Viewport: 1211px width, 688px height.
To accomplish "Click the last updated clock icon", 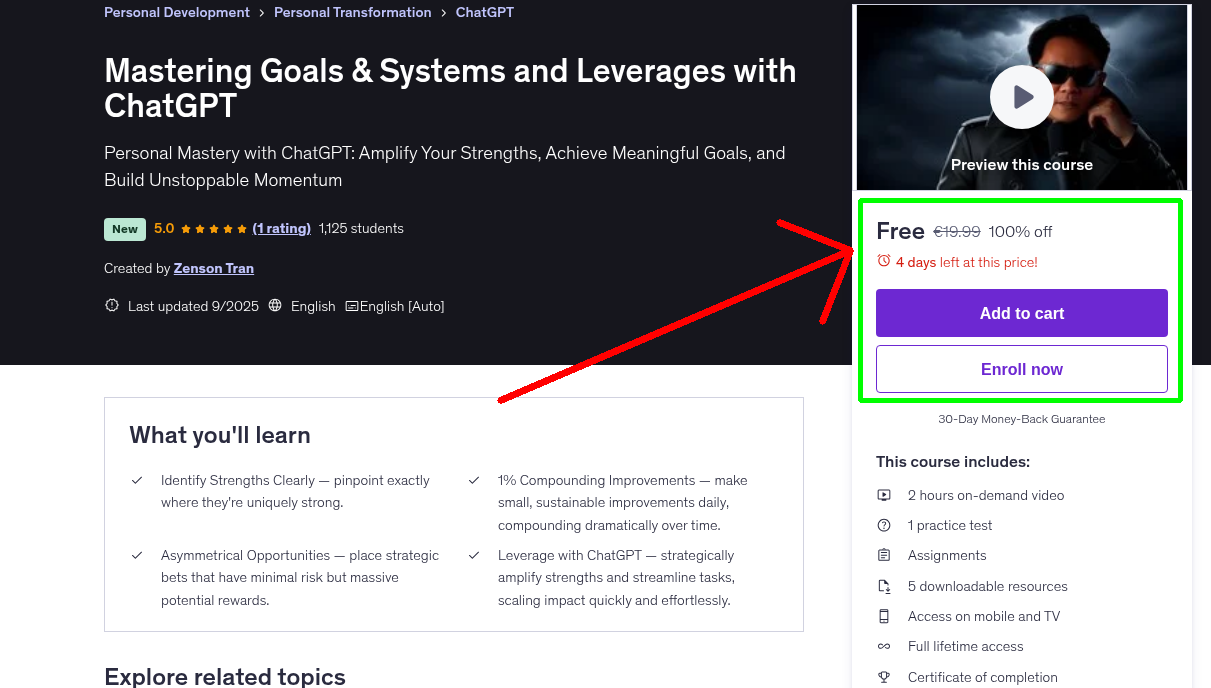I will tap(112, 306).
